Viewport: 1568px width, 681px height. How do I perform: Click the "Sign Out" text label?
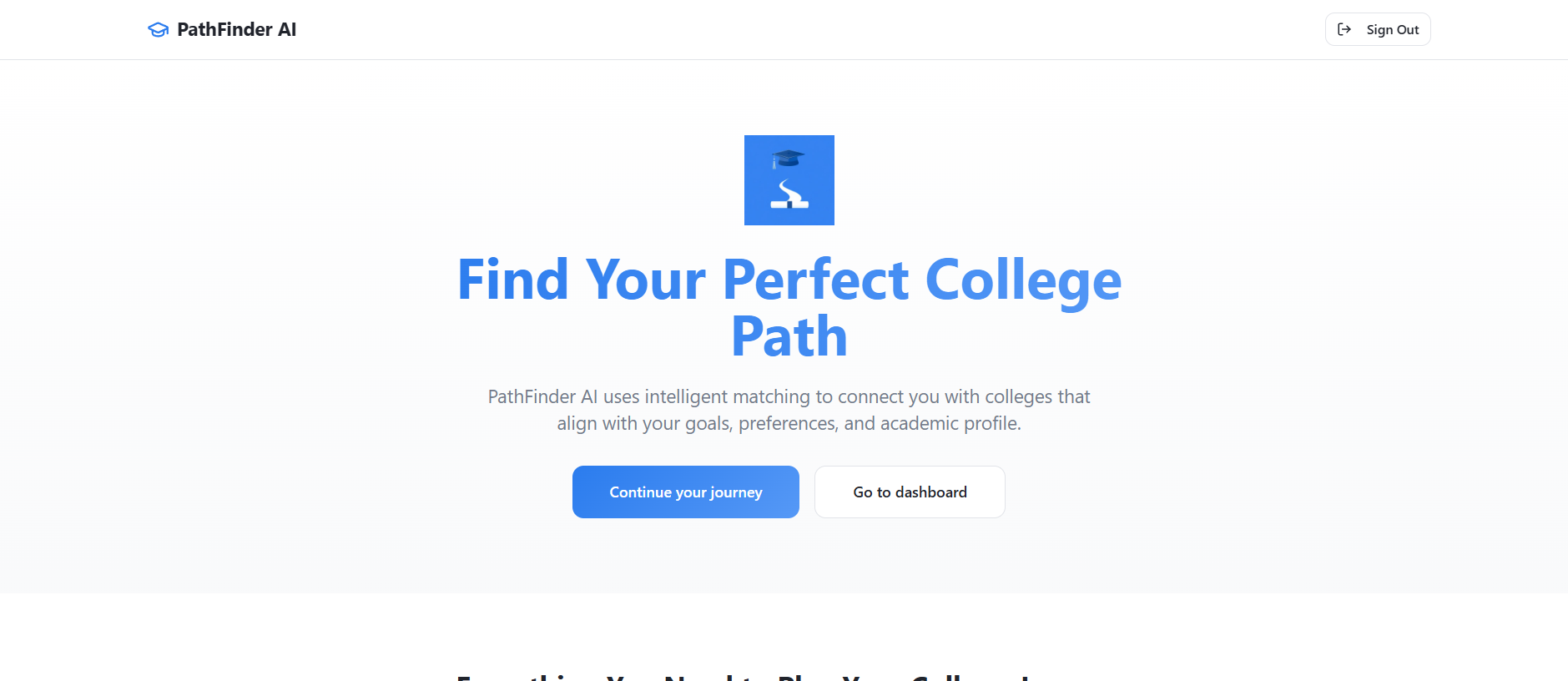(x=1393, y=29)
